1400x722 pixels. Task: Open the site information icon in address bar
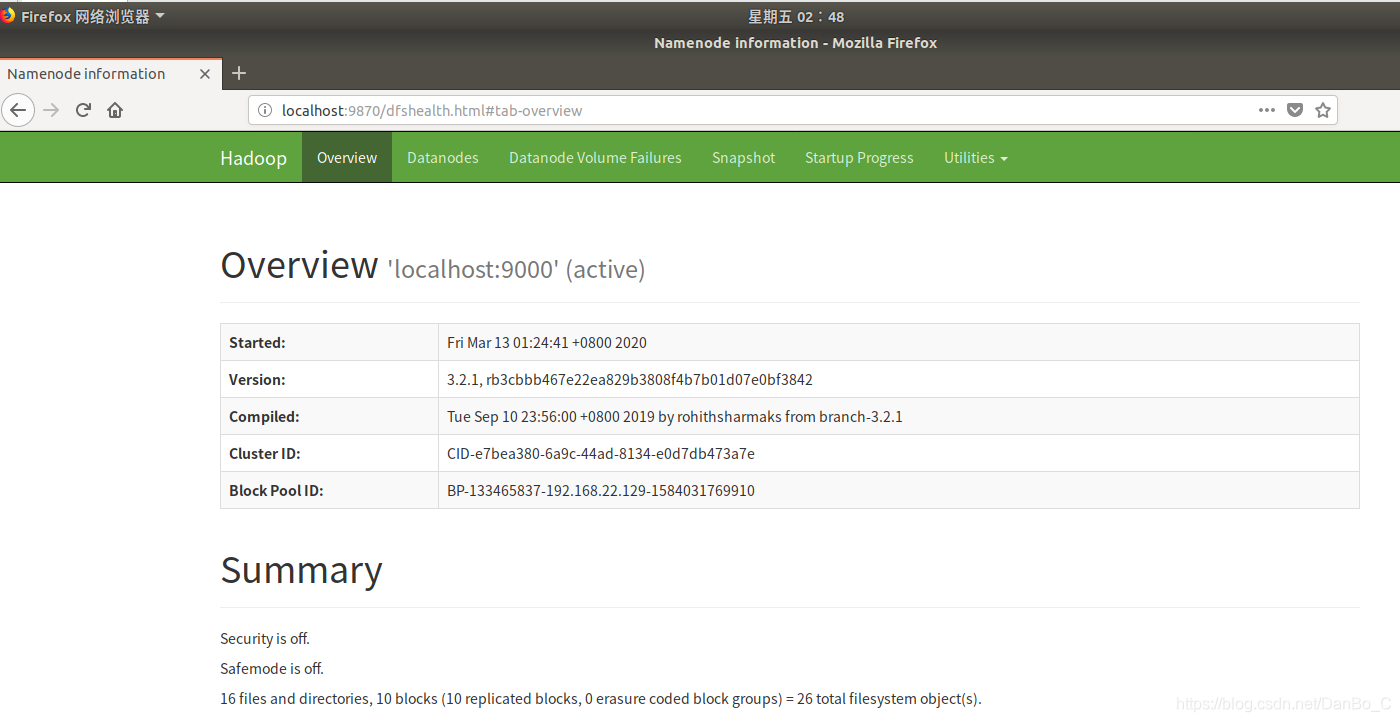(265, 111)
